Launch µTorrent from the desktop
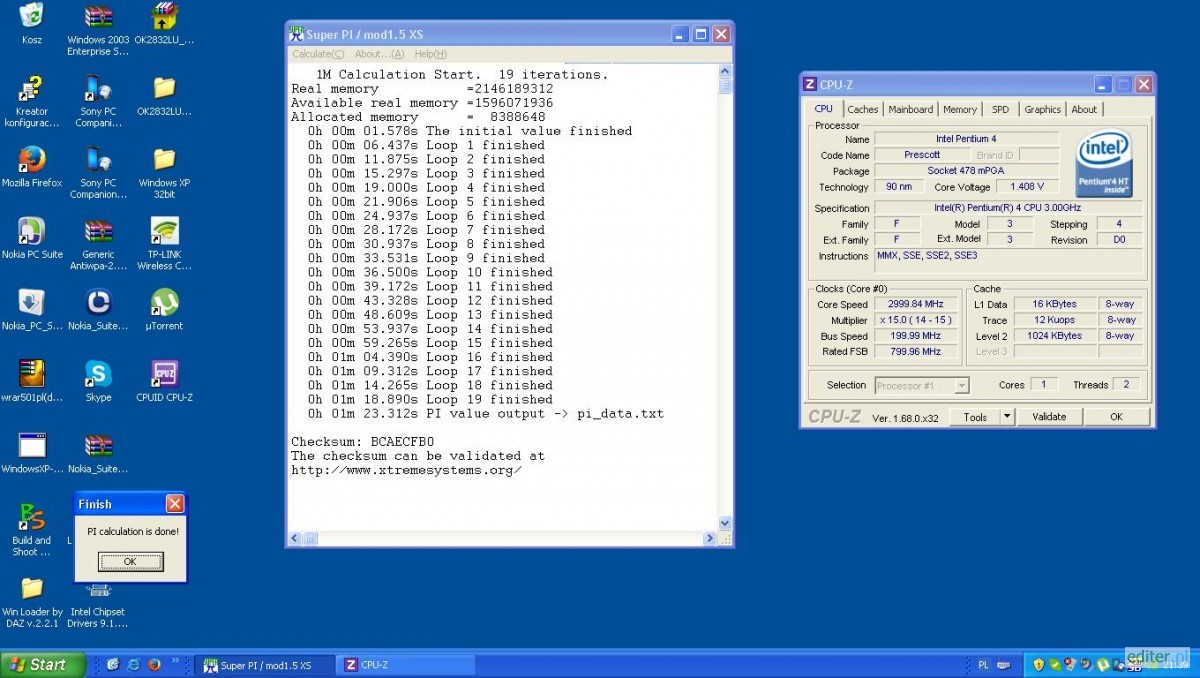This screenshot has height=678, width=1200. [x=164, y=303]
